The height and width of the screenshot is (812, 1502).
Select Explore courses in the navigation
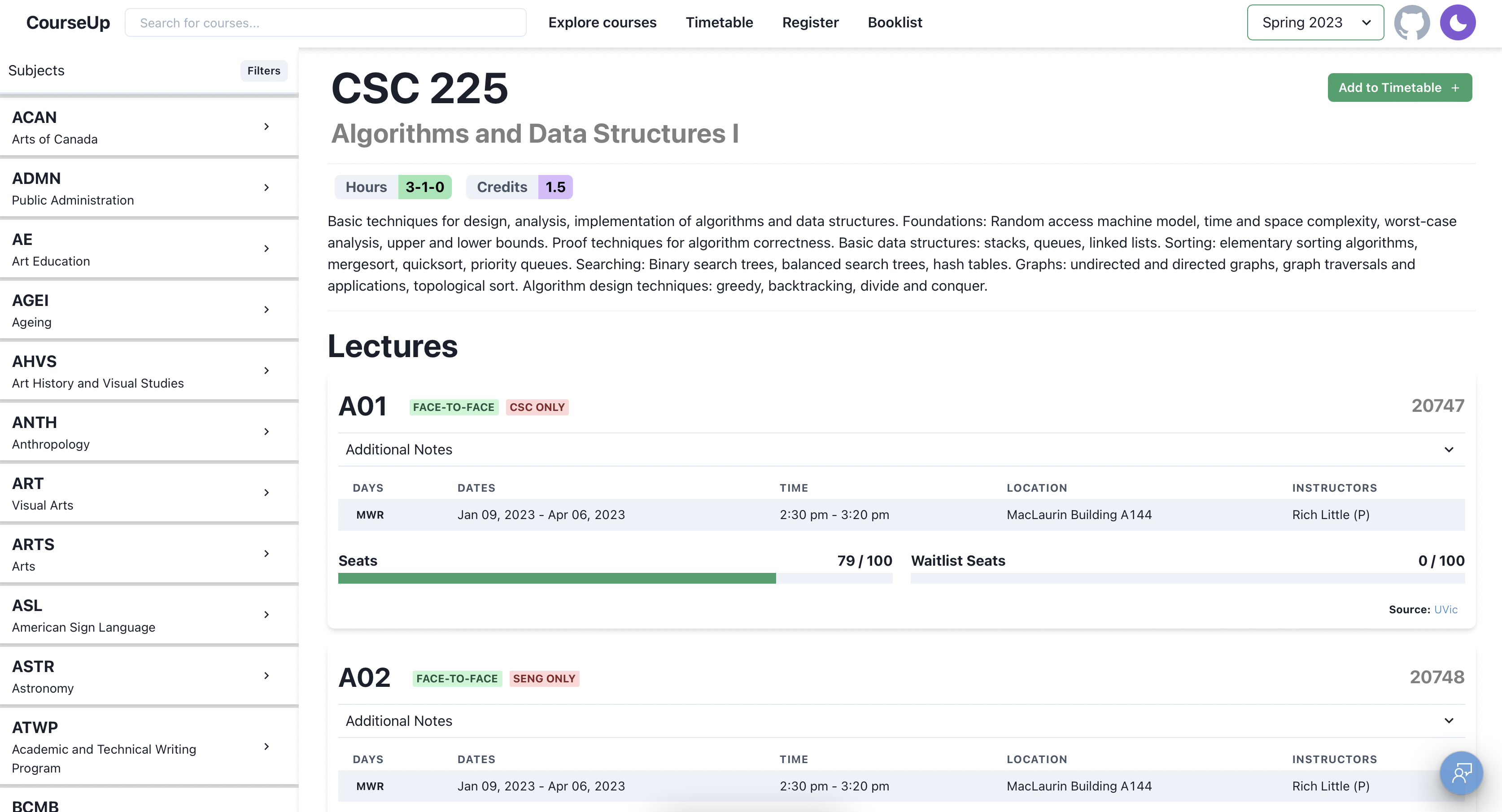603,22
